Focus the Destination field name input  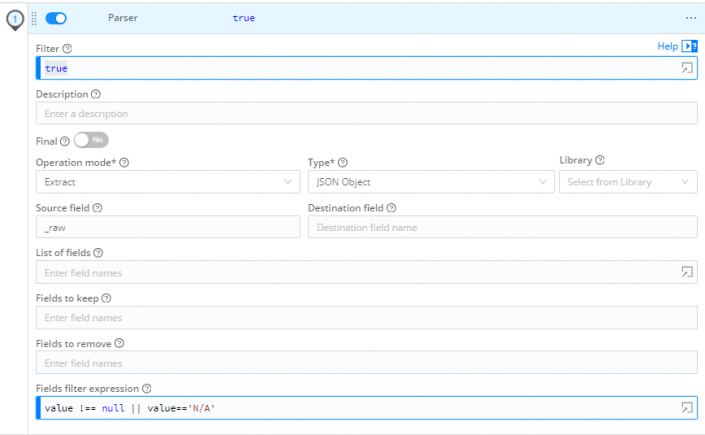502,227
